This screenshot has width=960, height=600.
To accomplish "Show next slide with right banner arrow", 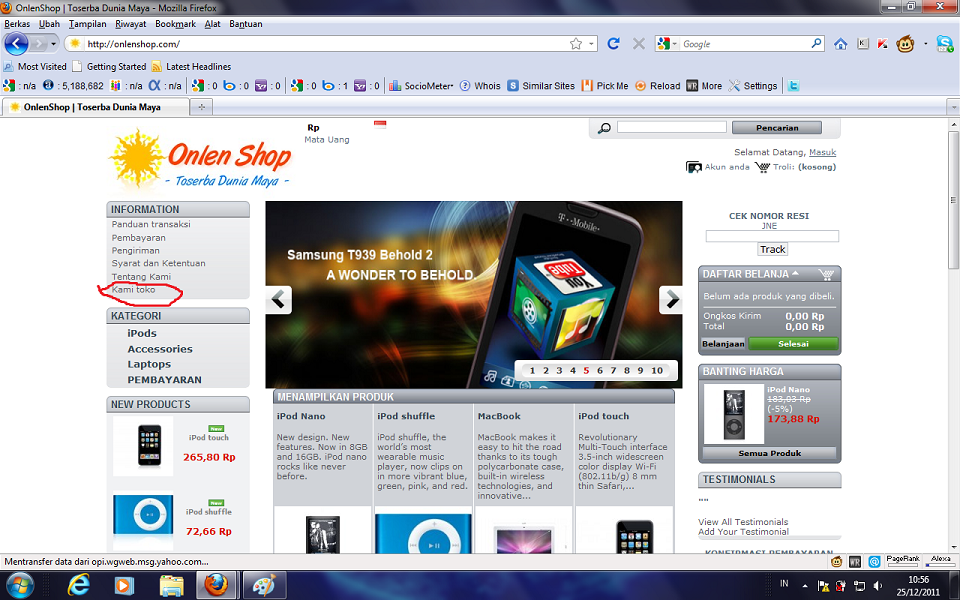I will [671, 300].
